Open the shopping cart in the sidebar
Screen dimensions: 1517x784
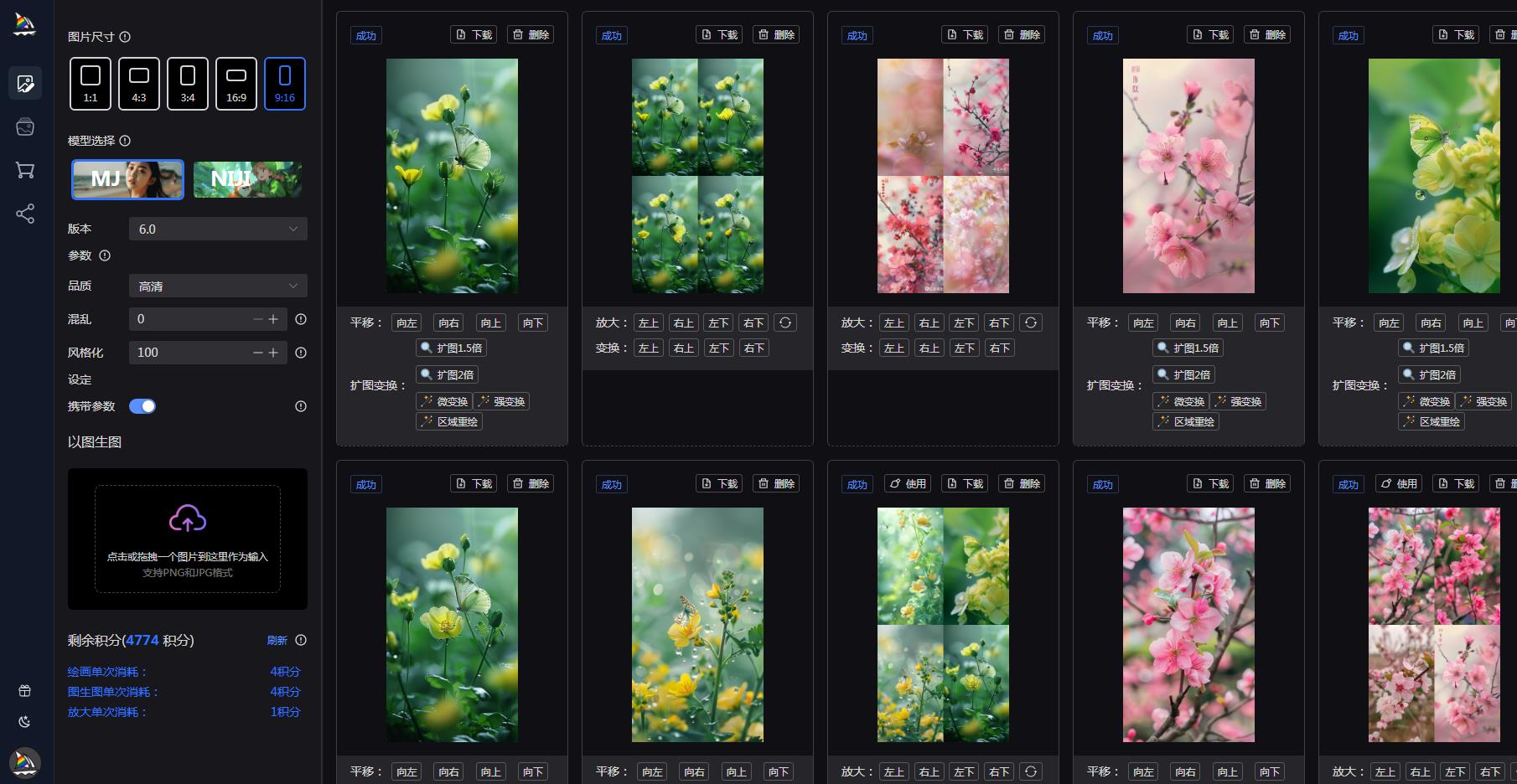pos(25,170)
